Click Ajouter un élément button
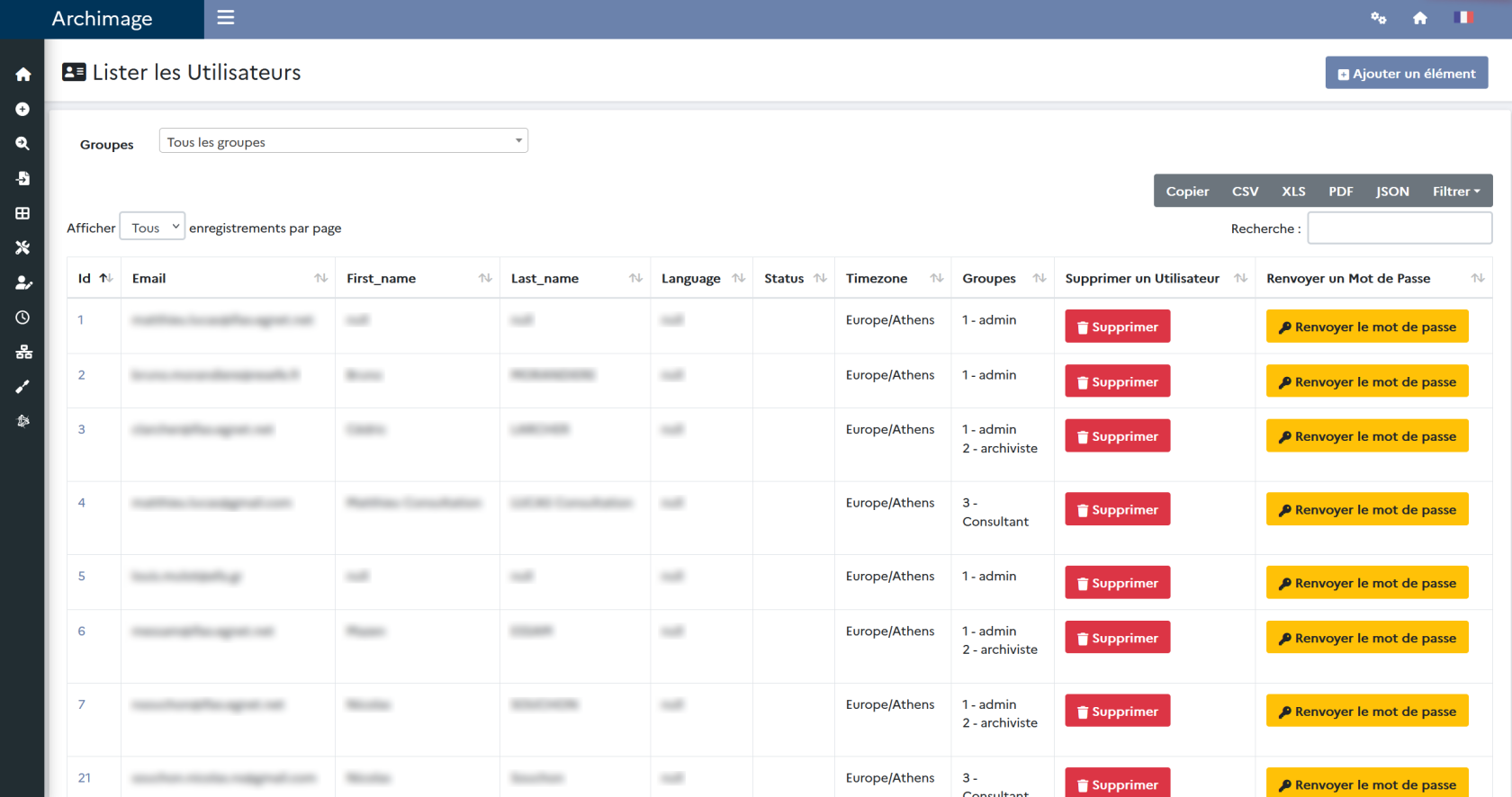This screenshot has height=797, width=1512. pos(1406,73)
